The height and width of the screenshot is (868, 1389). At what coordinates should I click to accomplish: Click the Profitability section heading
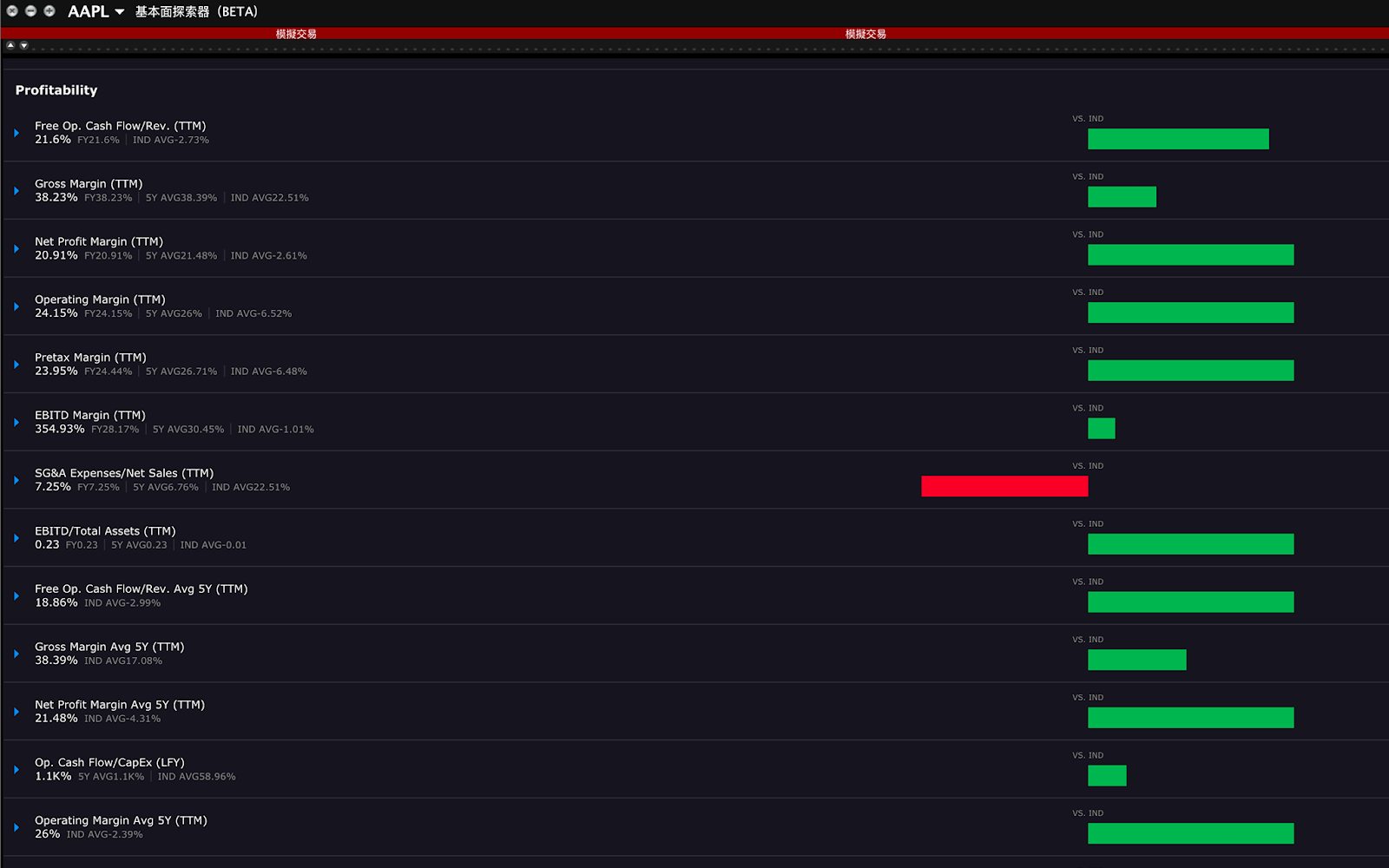(56, 90)
